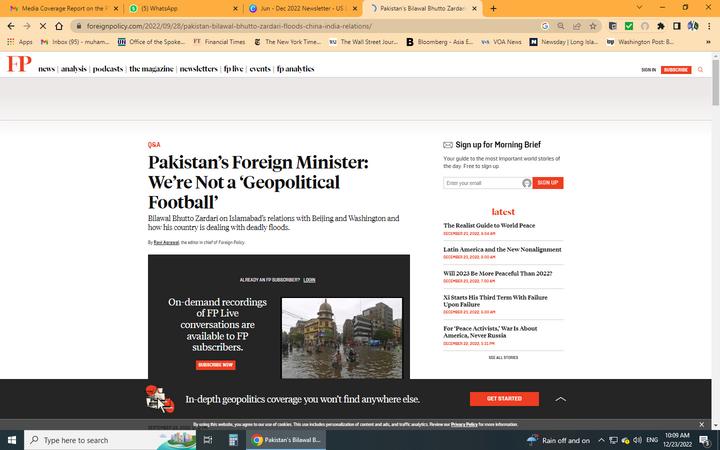Click the red SUBSCRIBE button in header
720x450 pixels.
click(676, 70)
